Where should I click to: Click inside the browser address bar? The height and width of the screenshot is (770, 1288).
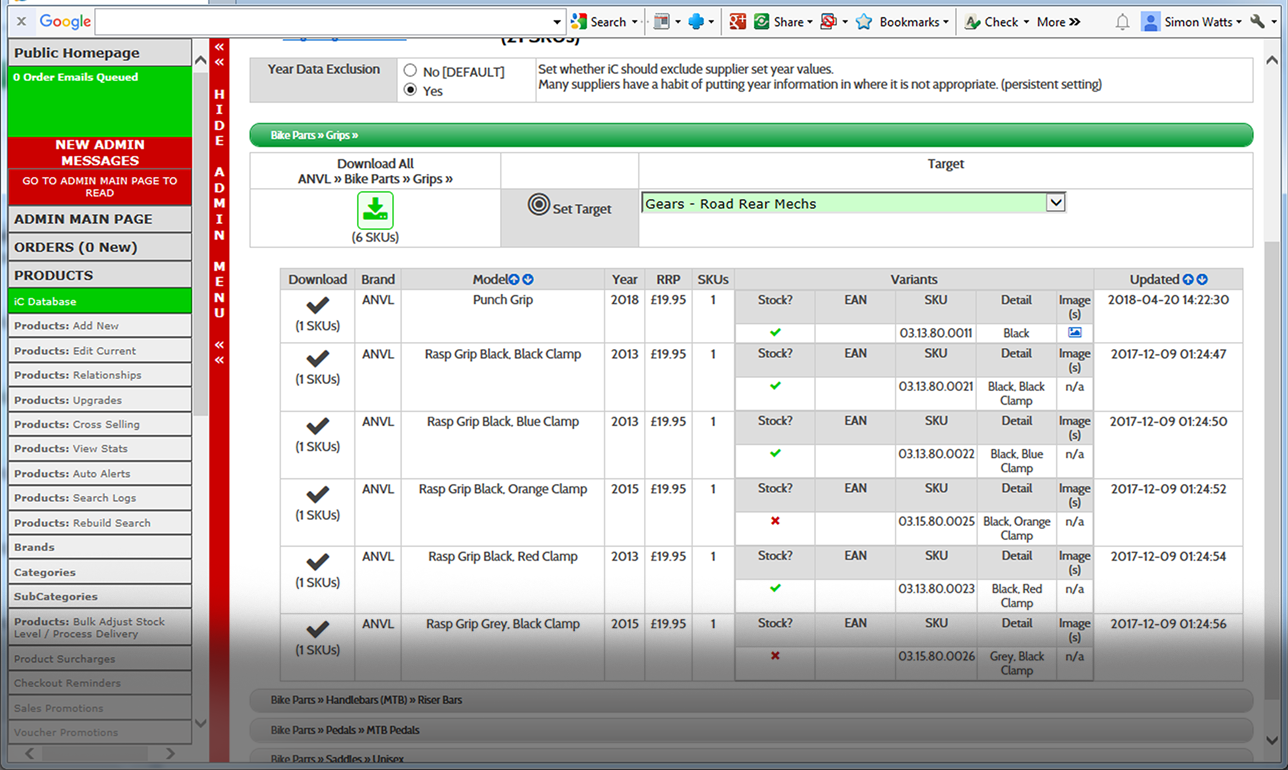(x=330, y=21)
